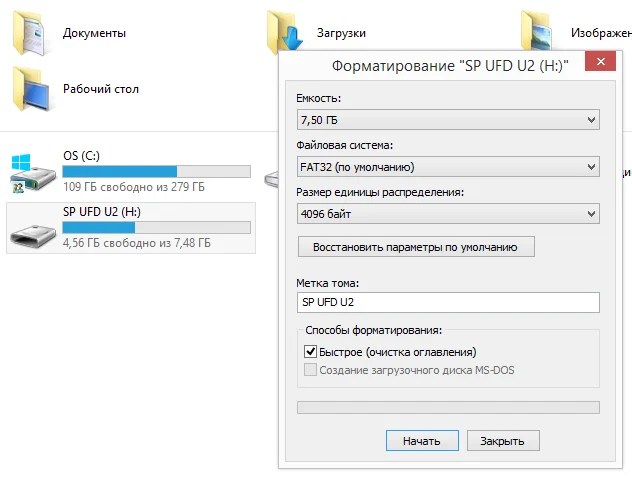This screenshot has height=489, width=632.
Task: Expand the Емкость 7,50 ГБ dropdown
Action: click(x=448, y=120)
